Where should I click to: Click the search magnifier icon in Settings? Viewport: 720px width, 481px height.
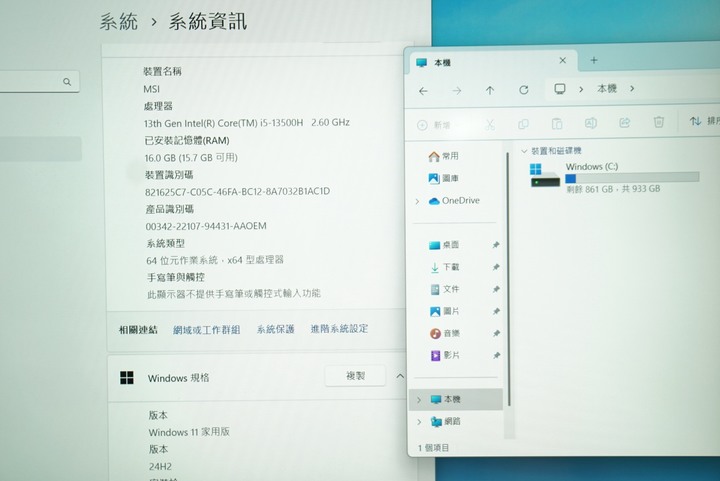click(x=67, y=82)
